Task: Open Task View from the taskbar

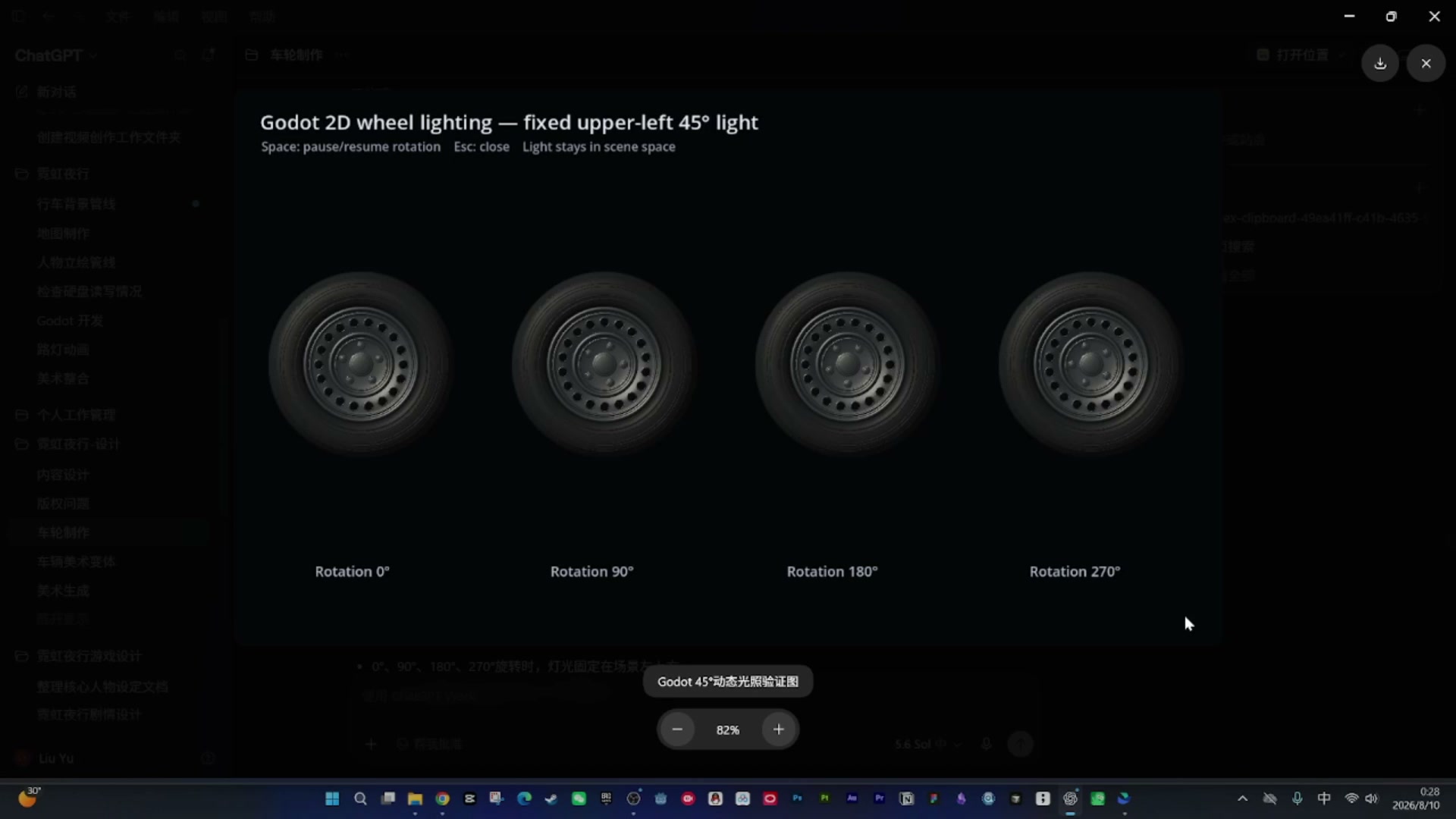Action: tap(388, 799)
